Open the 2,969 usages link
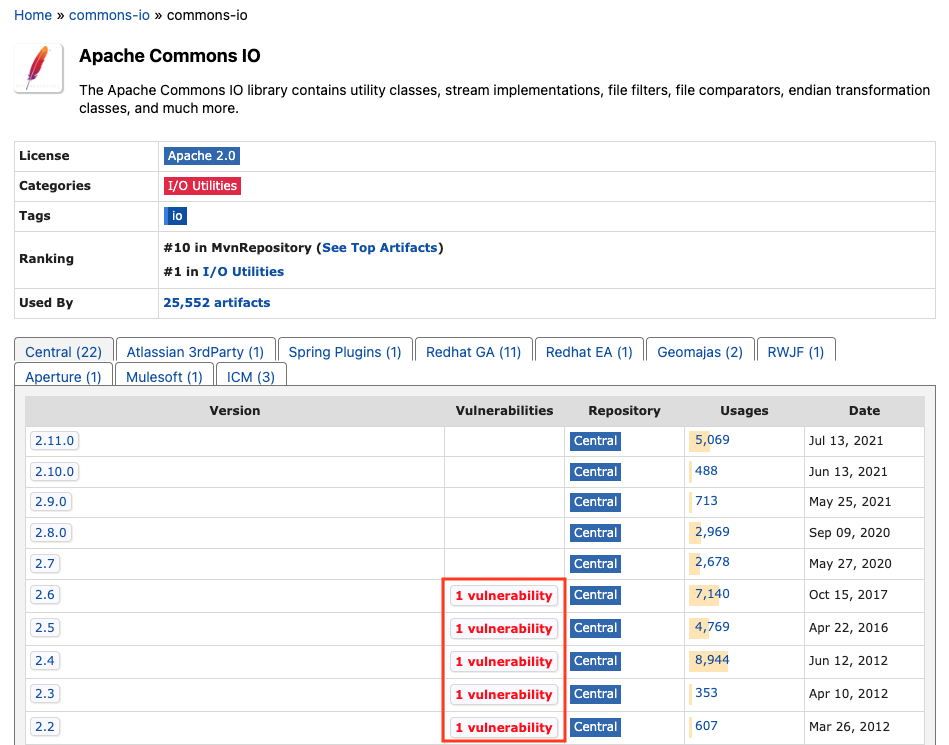Image resolution: width=949 pixels, height=745 pixels. pyautogui.click(x=712, y=532)
